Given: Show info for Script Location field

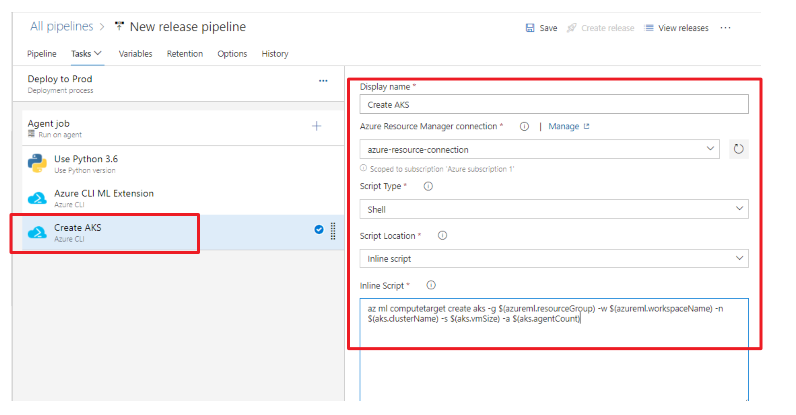Looking at the screenshot, I should point(442,236).
